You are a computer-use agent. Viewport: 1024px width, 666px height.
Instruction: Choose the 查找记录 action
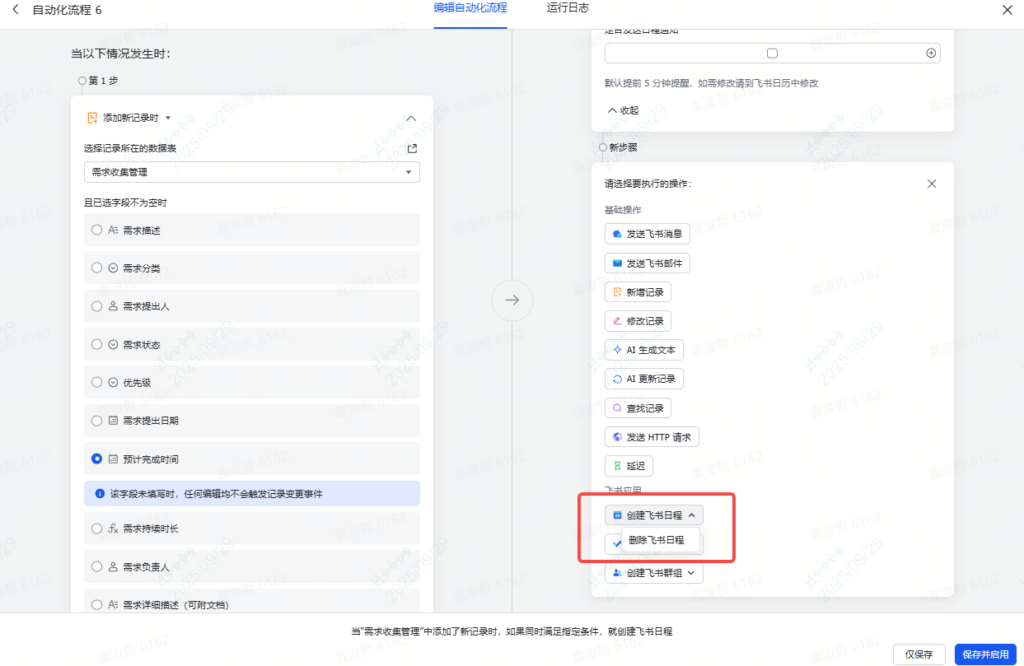(638, 408)
